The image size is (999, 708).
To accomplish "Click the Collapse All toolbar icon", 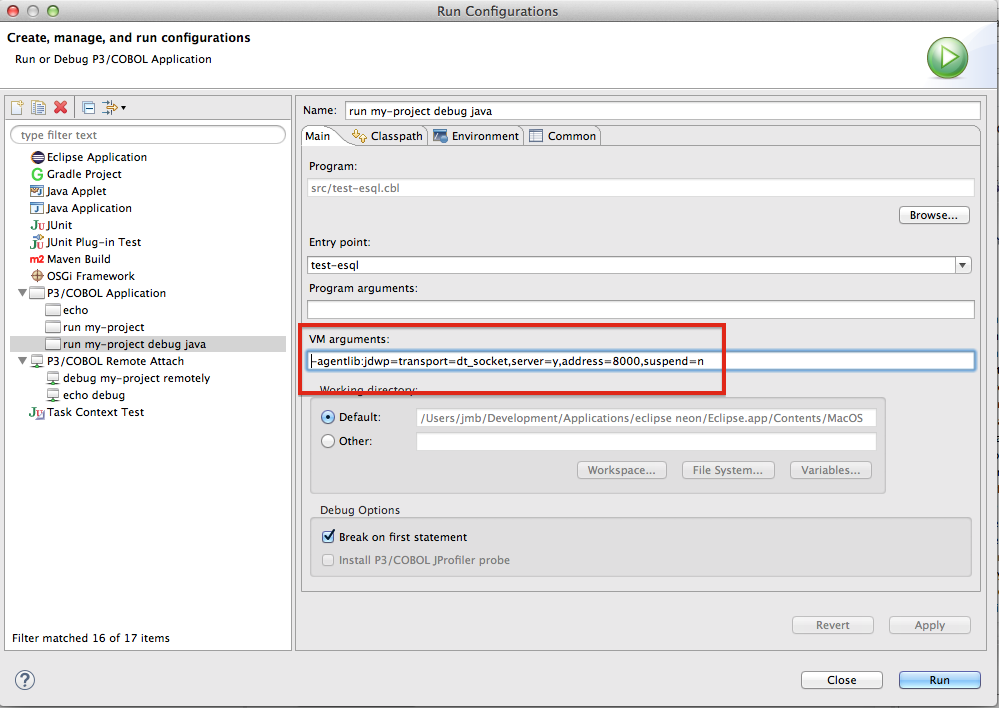I will [89, 108].
